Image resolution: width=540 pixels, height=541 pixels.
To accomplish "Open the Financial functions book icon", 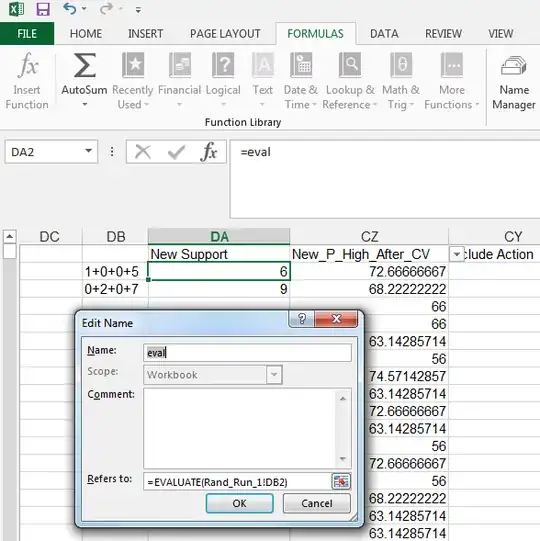I will (179, 65).
